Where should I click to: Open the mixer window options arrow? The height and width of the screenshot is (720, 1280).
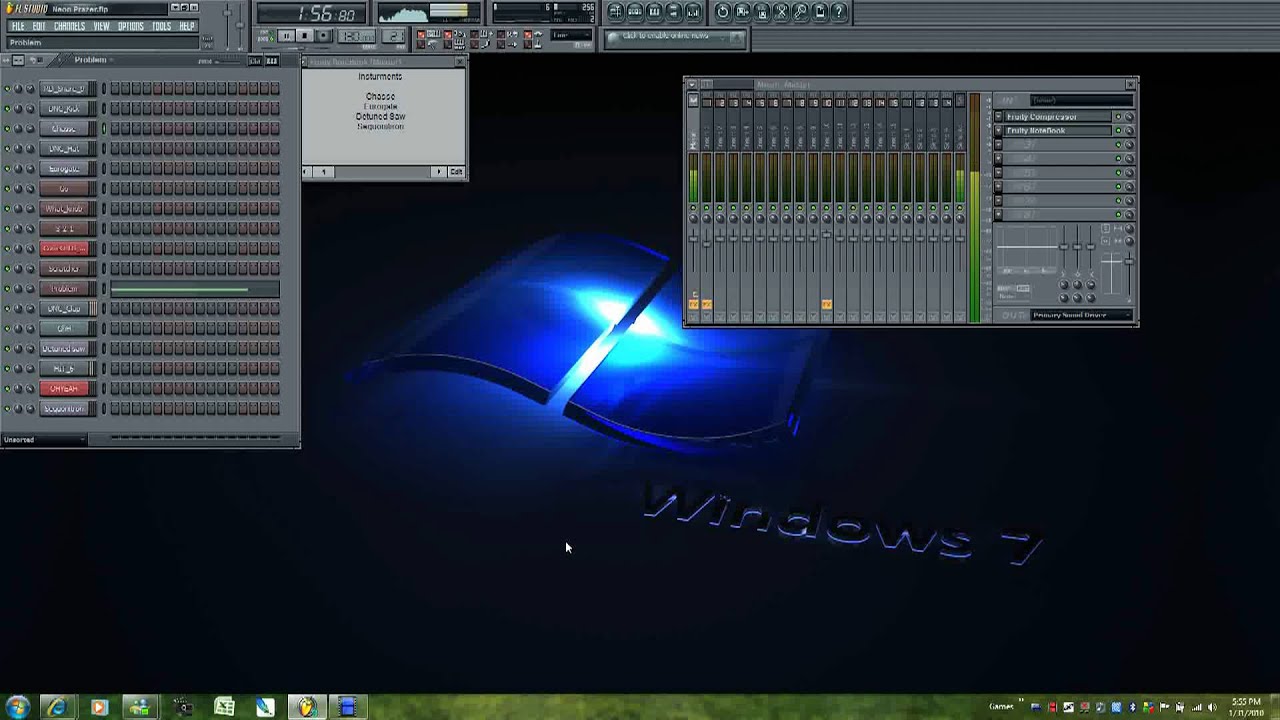point(692,85)
